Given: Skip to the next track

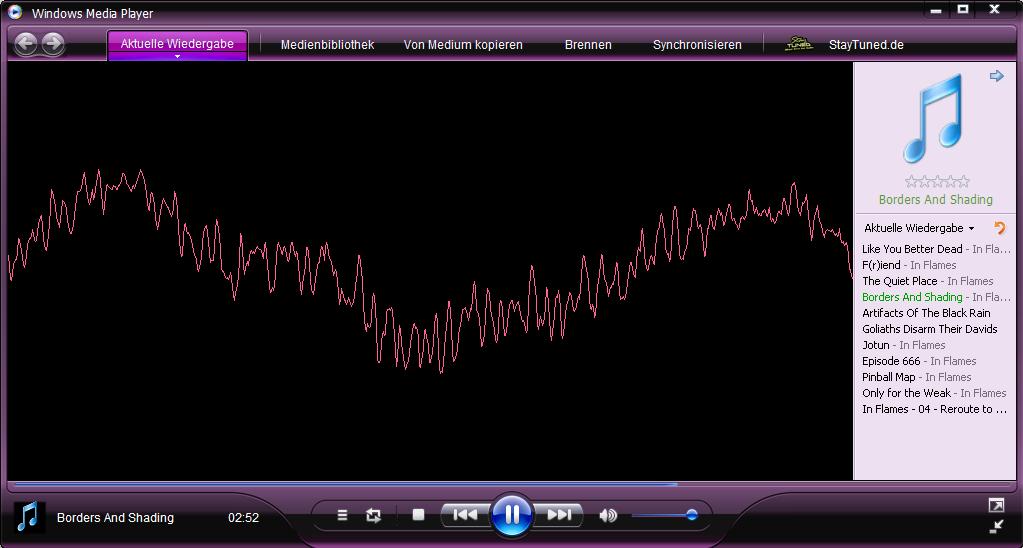Looking at the screenshot, I should click(x=558, y=515).
